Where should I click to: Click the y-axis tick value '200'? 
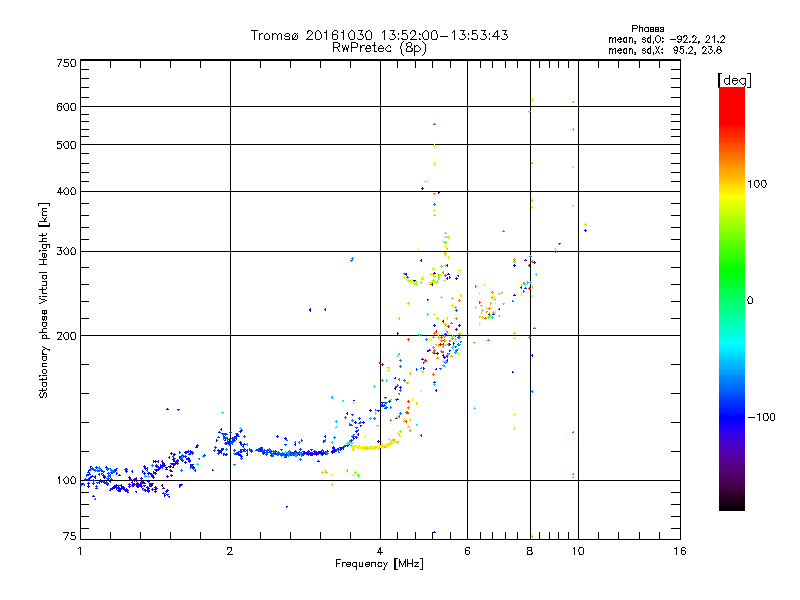click(x=66, y=336)
